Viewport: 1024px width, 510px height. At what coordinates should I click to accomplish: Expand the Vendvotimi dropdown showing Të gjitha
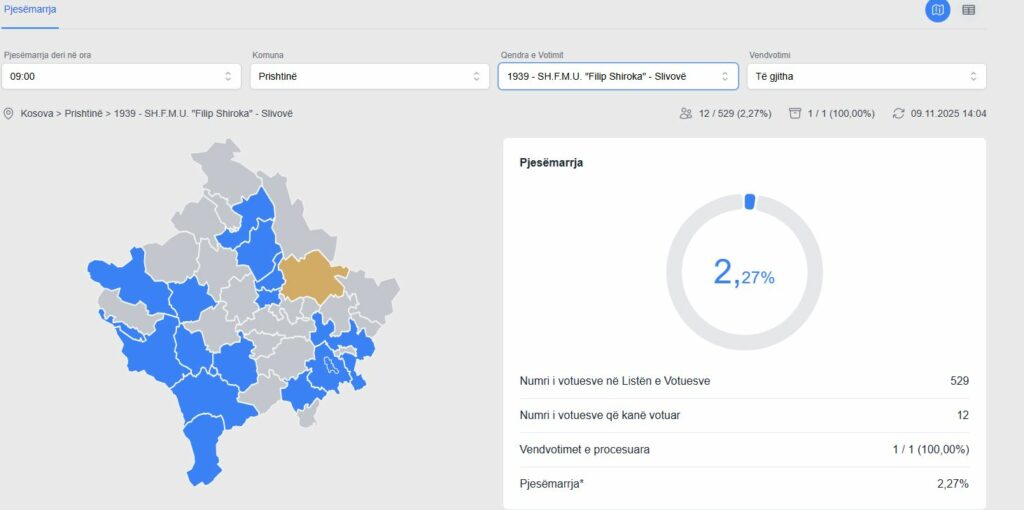(866, 76)
